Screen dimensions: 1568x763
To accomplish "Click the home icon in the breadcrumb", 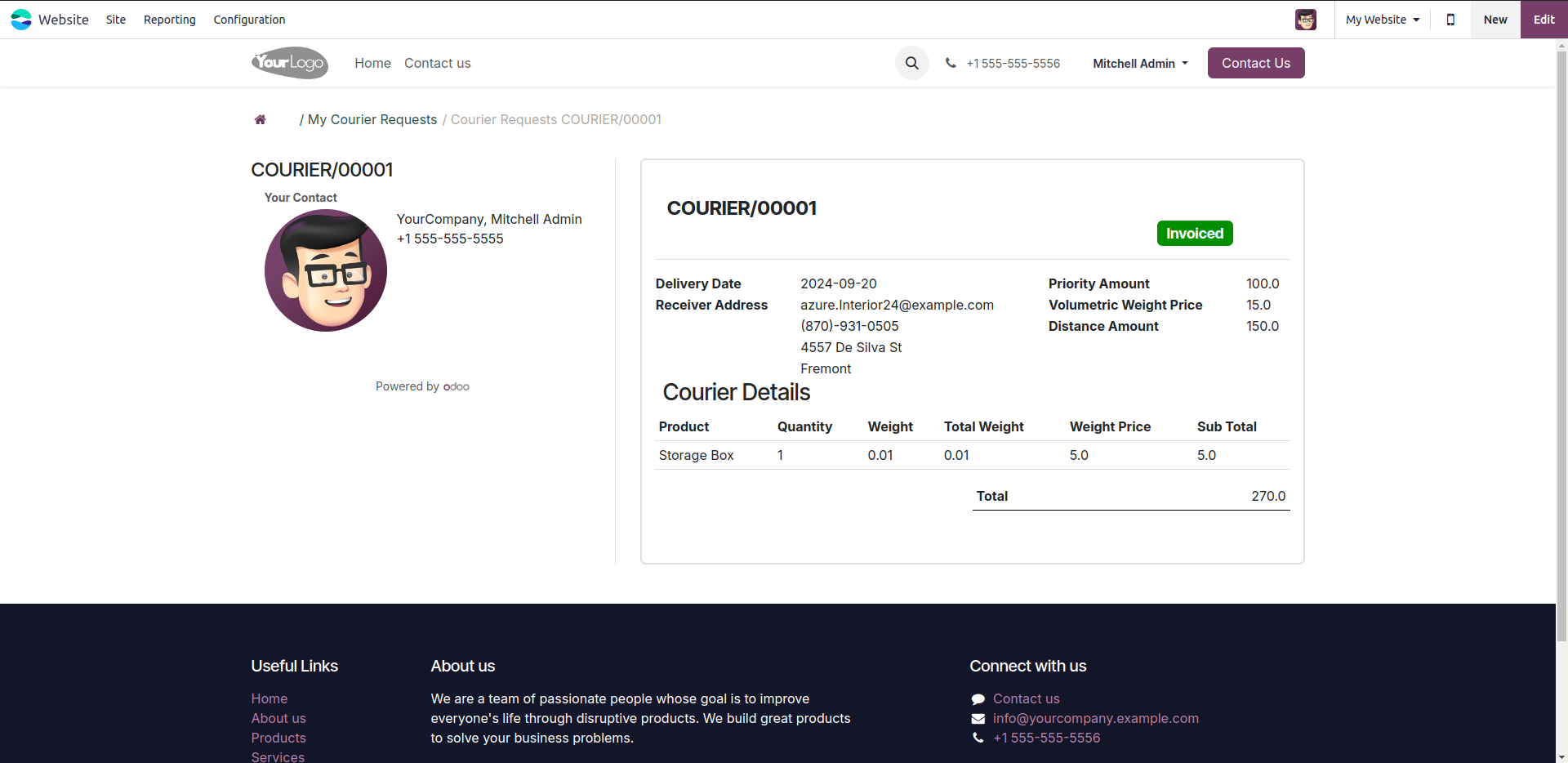I will point(261,120).
